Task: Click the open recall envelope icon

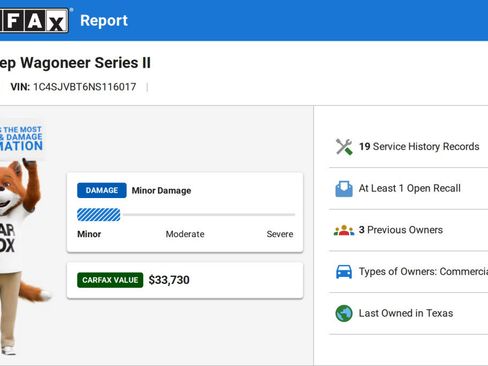Action: pos(344,189)
